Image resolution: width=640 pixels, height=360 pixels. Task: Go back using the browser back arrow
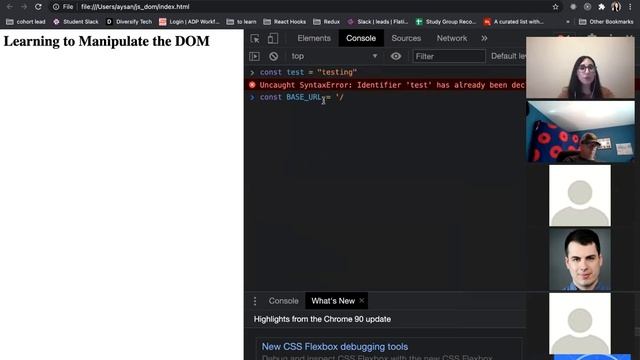[9, 7]
